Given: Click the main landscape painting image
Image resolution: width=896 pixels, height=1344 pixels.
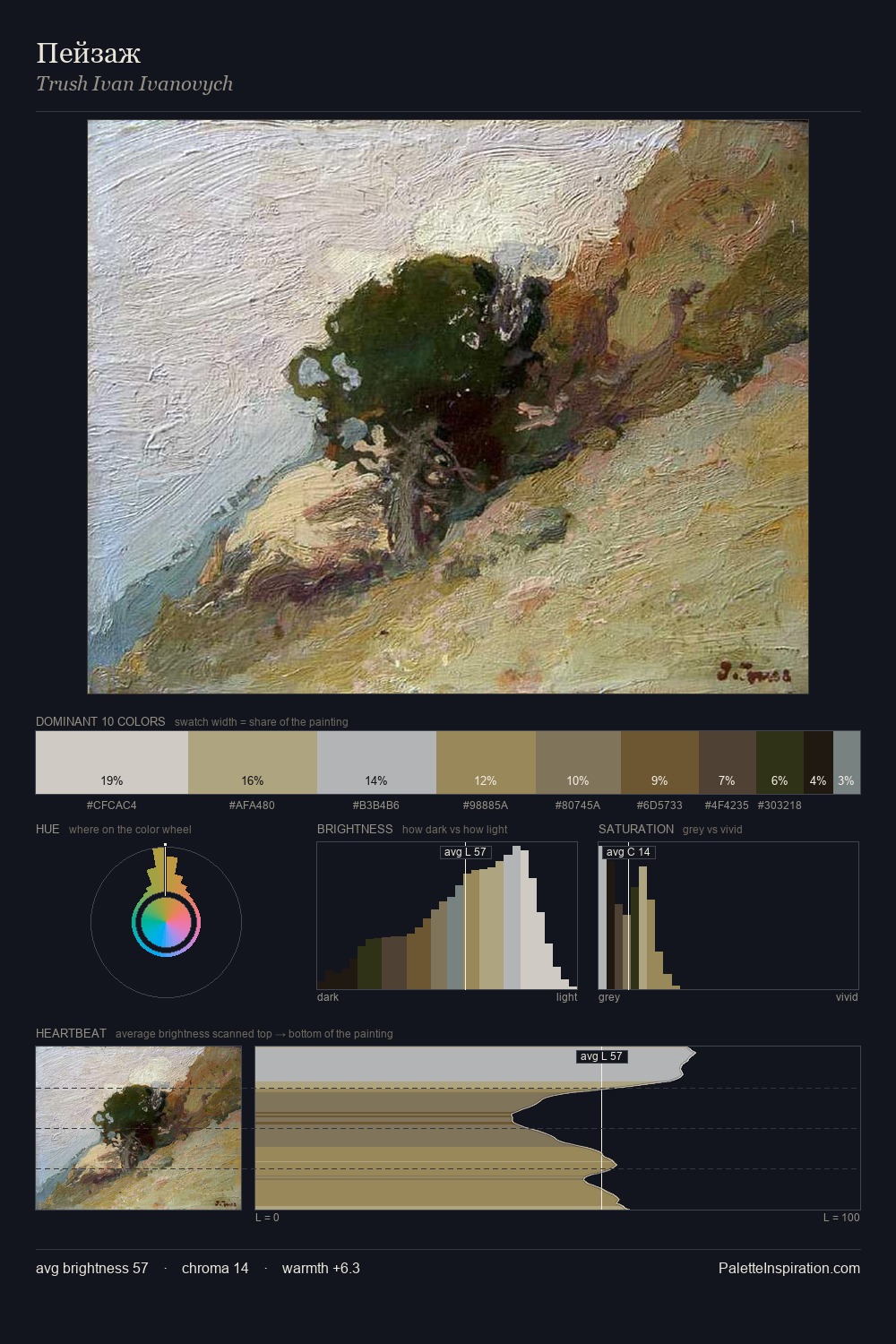Looking at the screenshot, I should [x=448, y=407].
